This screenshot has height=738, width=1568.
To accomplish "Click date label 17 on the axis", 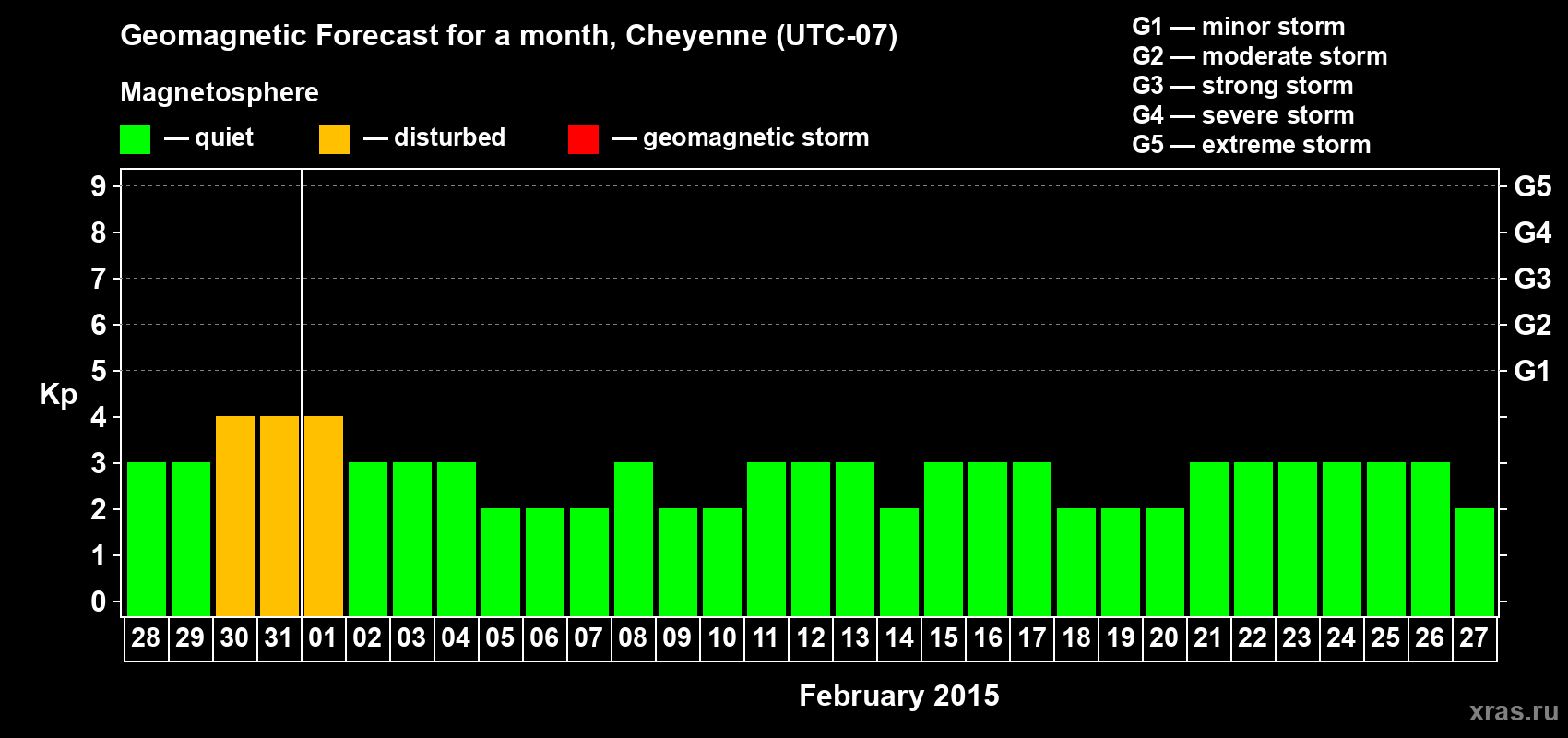I will (1031, 637).
